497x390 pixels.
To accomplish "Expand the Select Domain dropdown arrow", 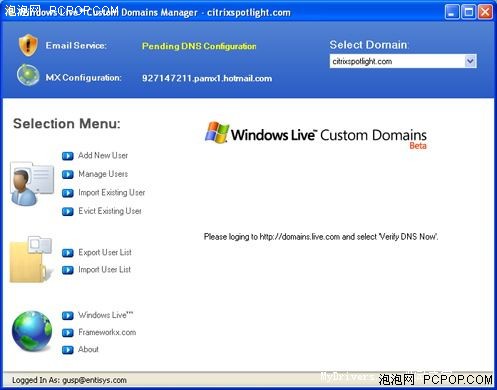I will 470,61.
